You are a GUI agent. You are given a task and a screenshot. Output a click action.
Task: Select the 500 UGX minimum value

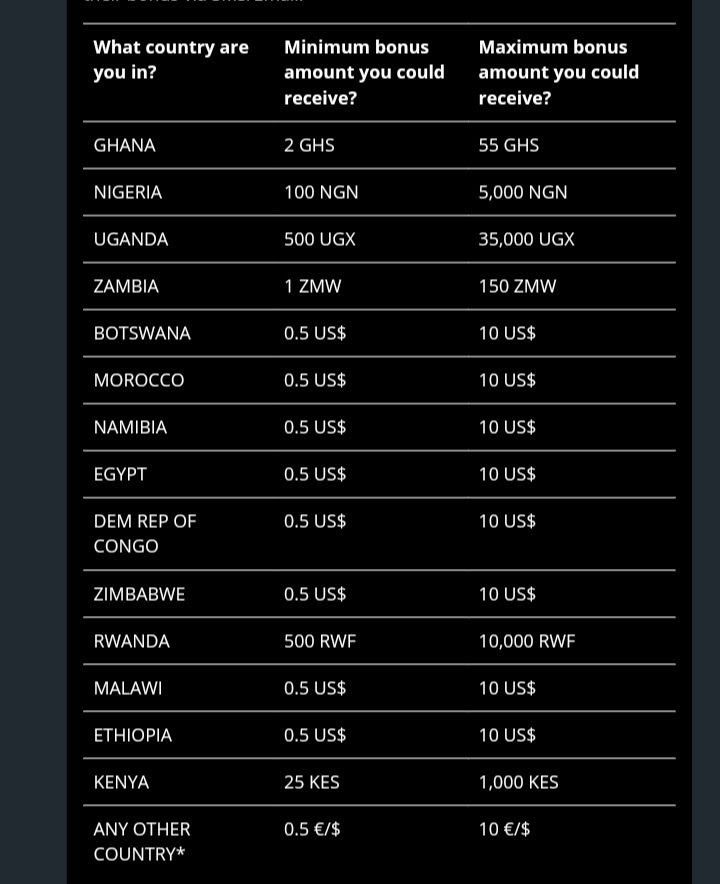[320, 239]
